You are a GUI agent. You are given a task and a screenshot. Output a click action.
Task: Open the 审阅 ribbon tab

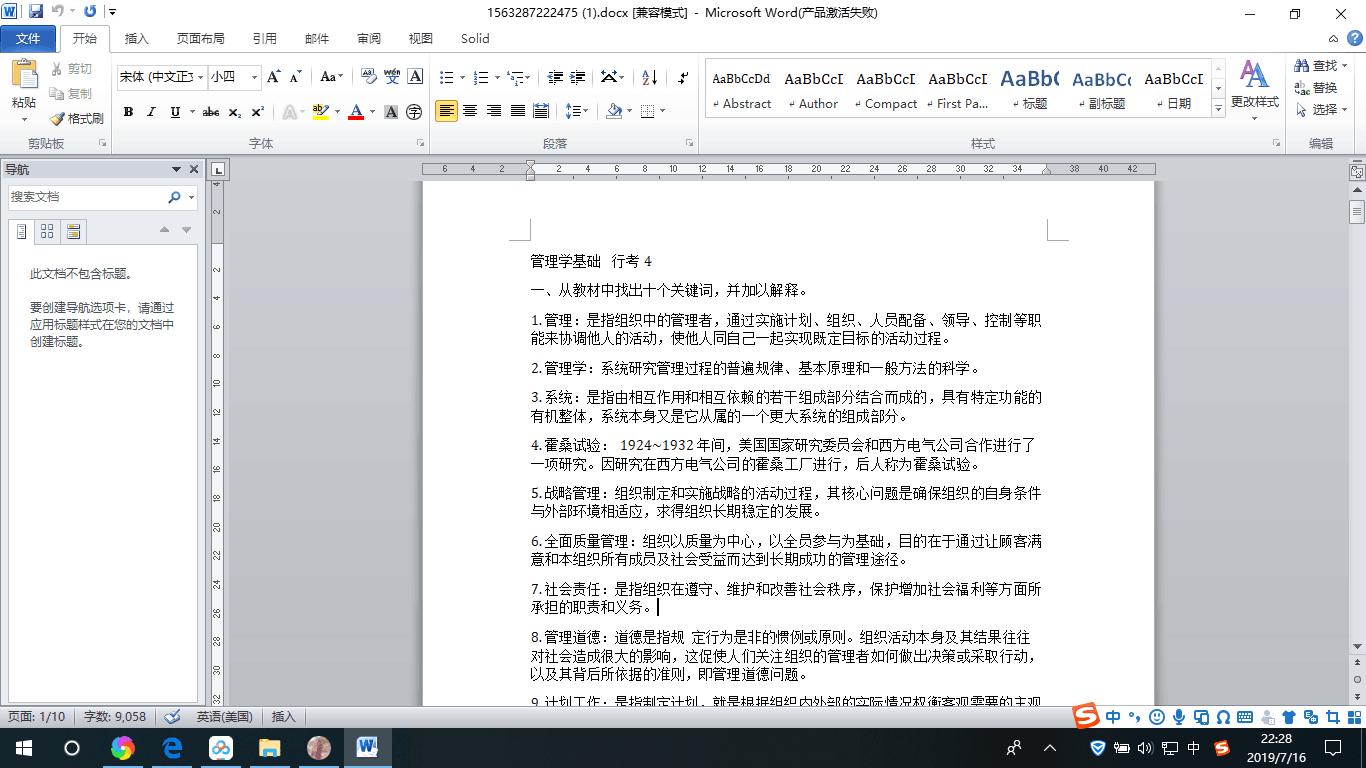pos(368,38)
